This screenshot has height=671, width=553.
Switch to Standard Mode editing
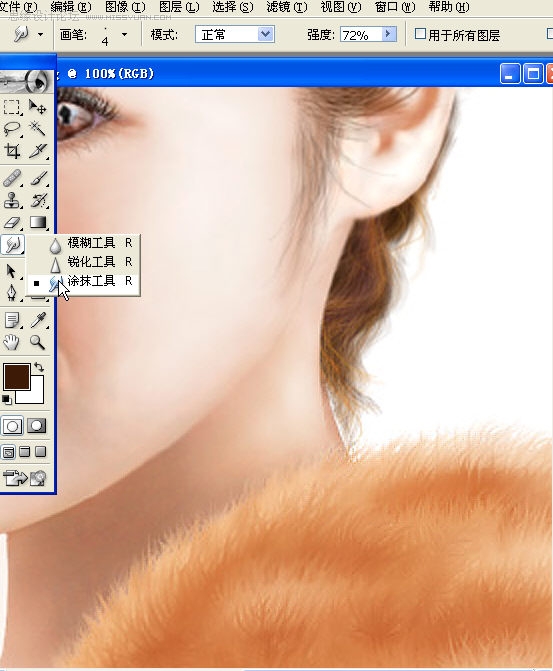12,426
